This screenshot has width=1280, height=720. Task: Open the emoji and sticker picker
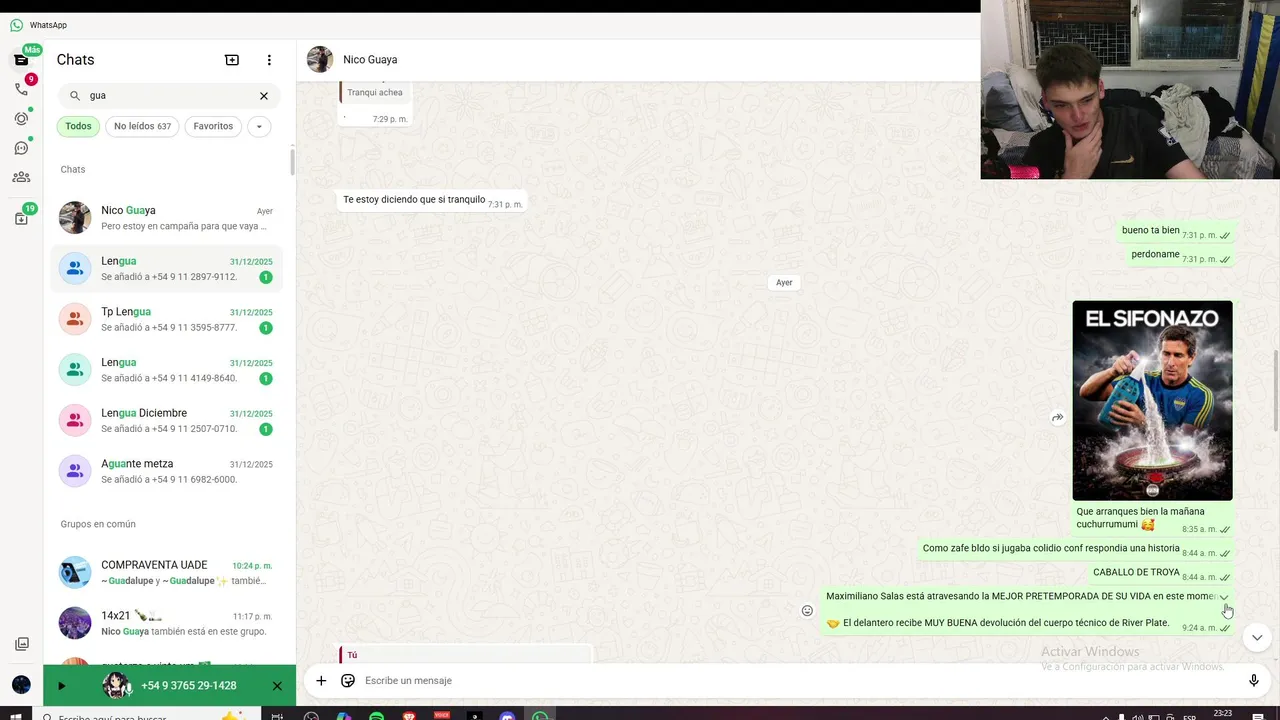click(x=348, y=681)
